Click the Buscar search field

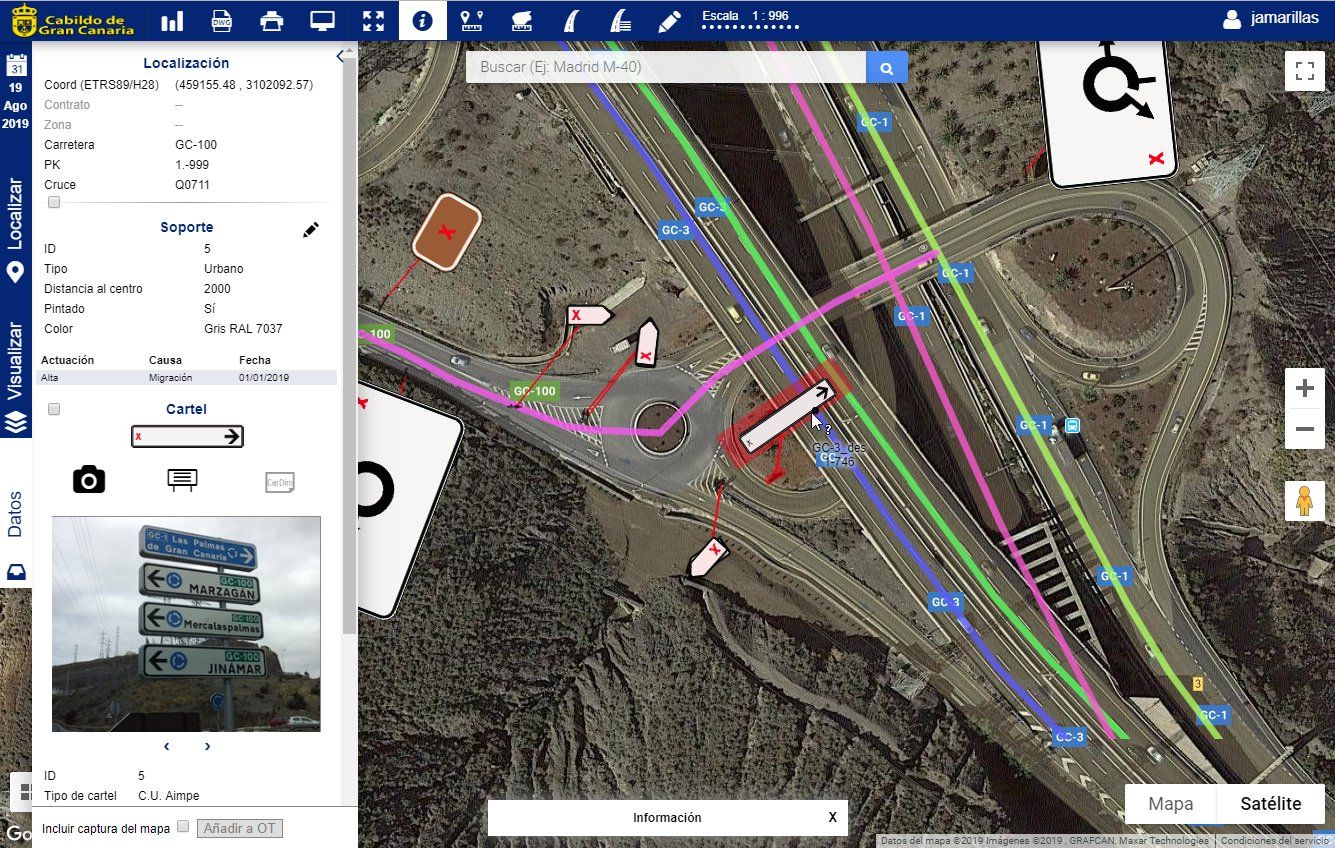pyautogui.click(x=666, y=67)
